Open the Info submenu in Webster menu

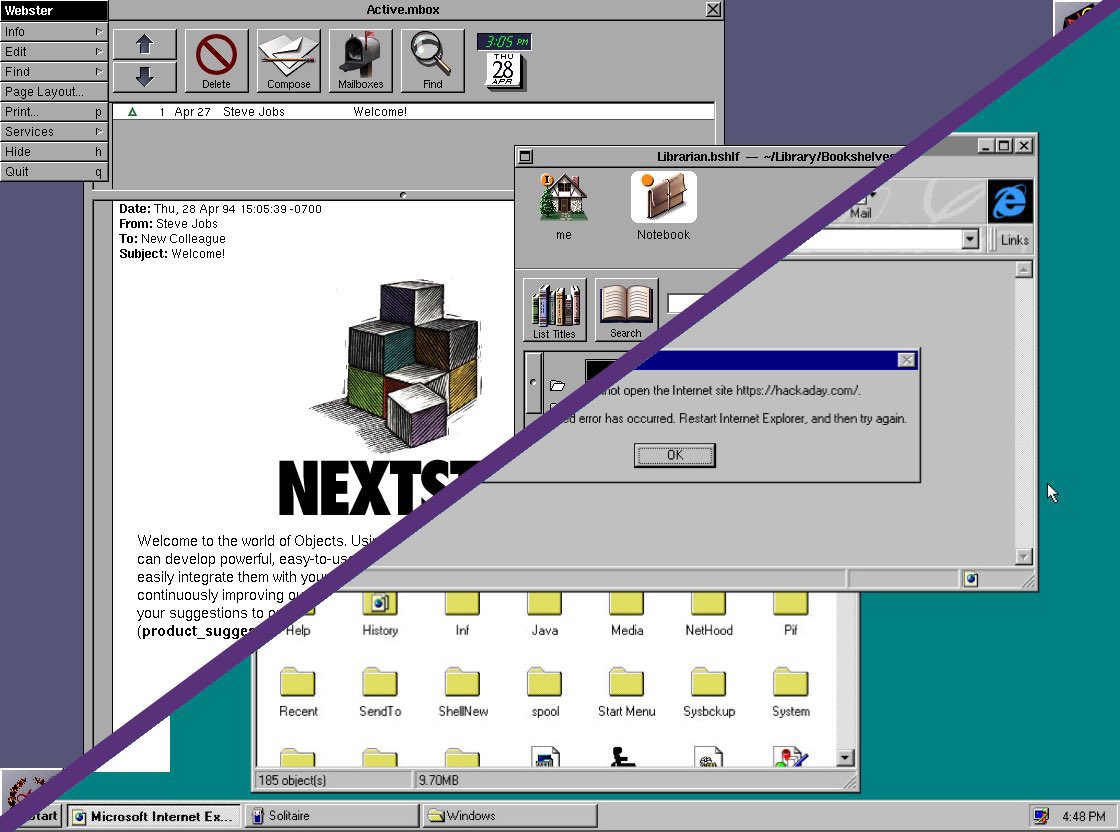[x=53, y=31]
